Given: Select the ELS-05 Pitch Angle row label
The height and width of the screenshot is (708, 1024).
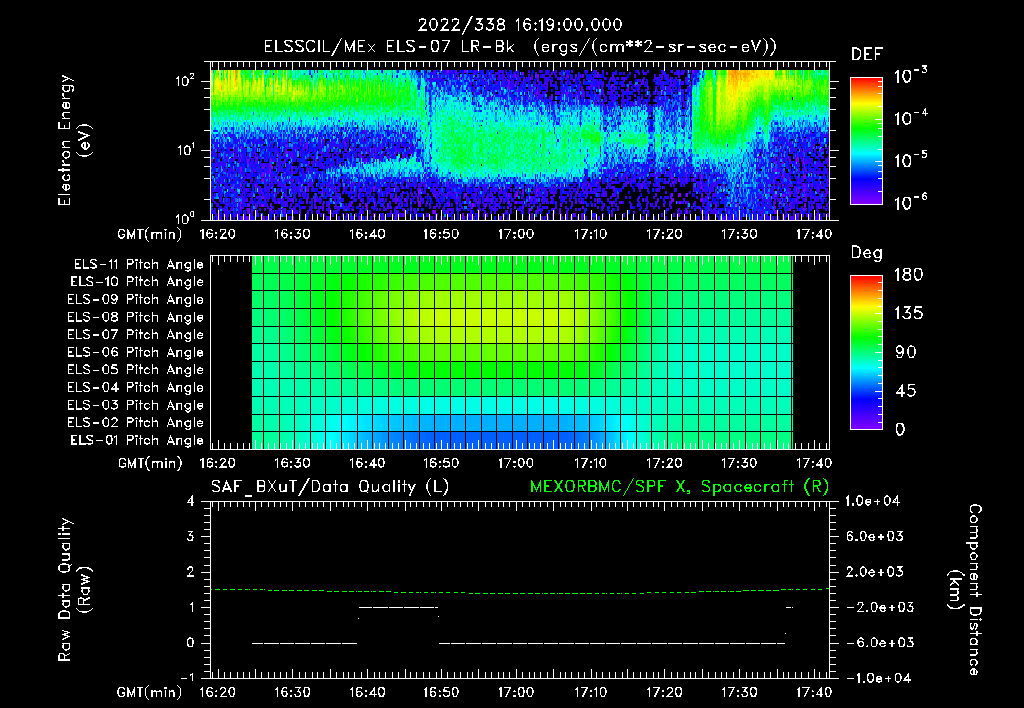Looking at the screenshot, I should point(136,370).
